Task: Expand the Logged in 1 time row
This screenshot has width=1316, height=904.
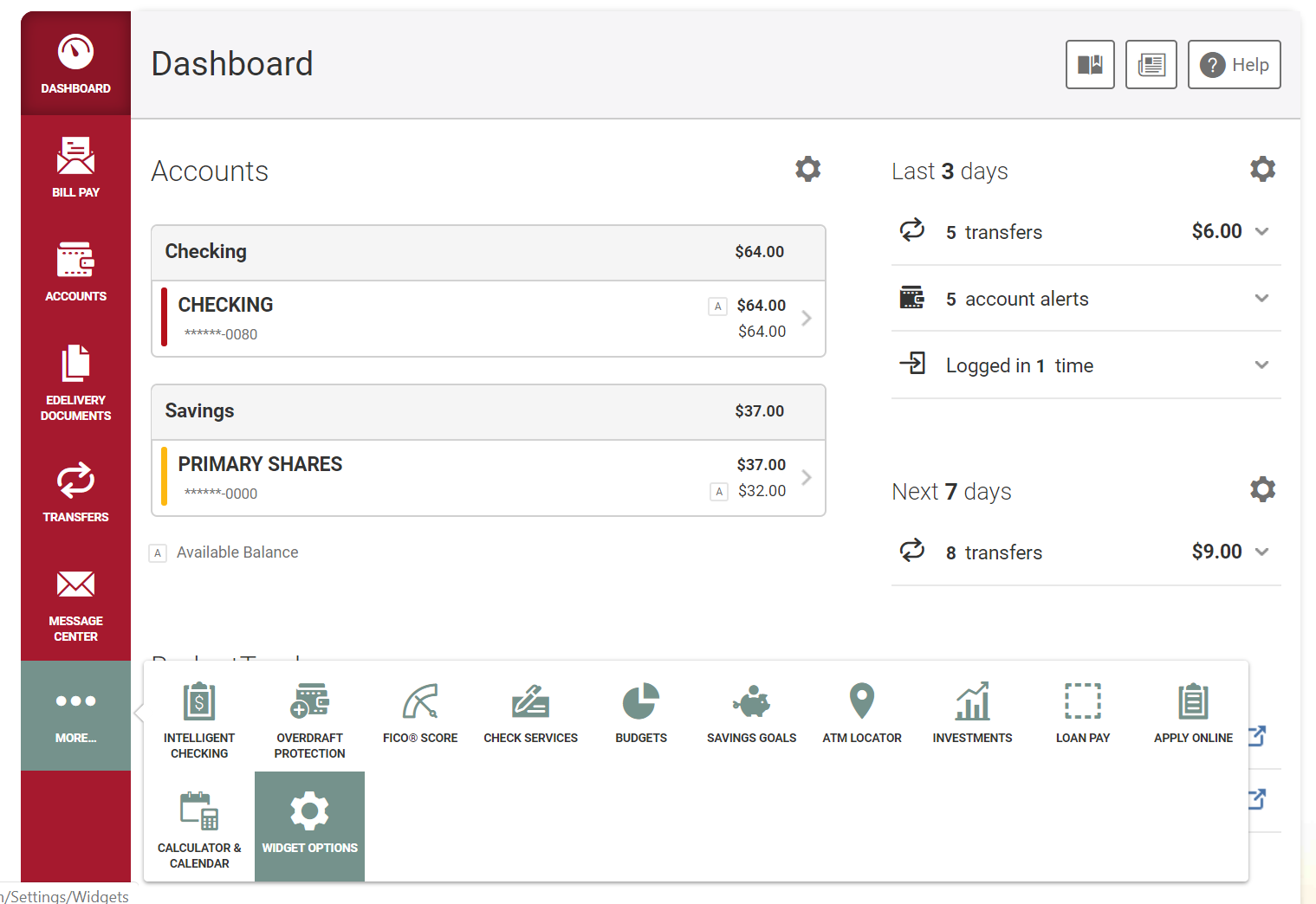Action: [1086, 365]
